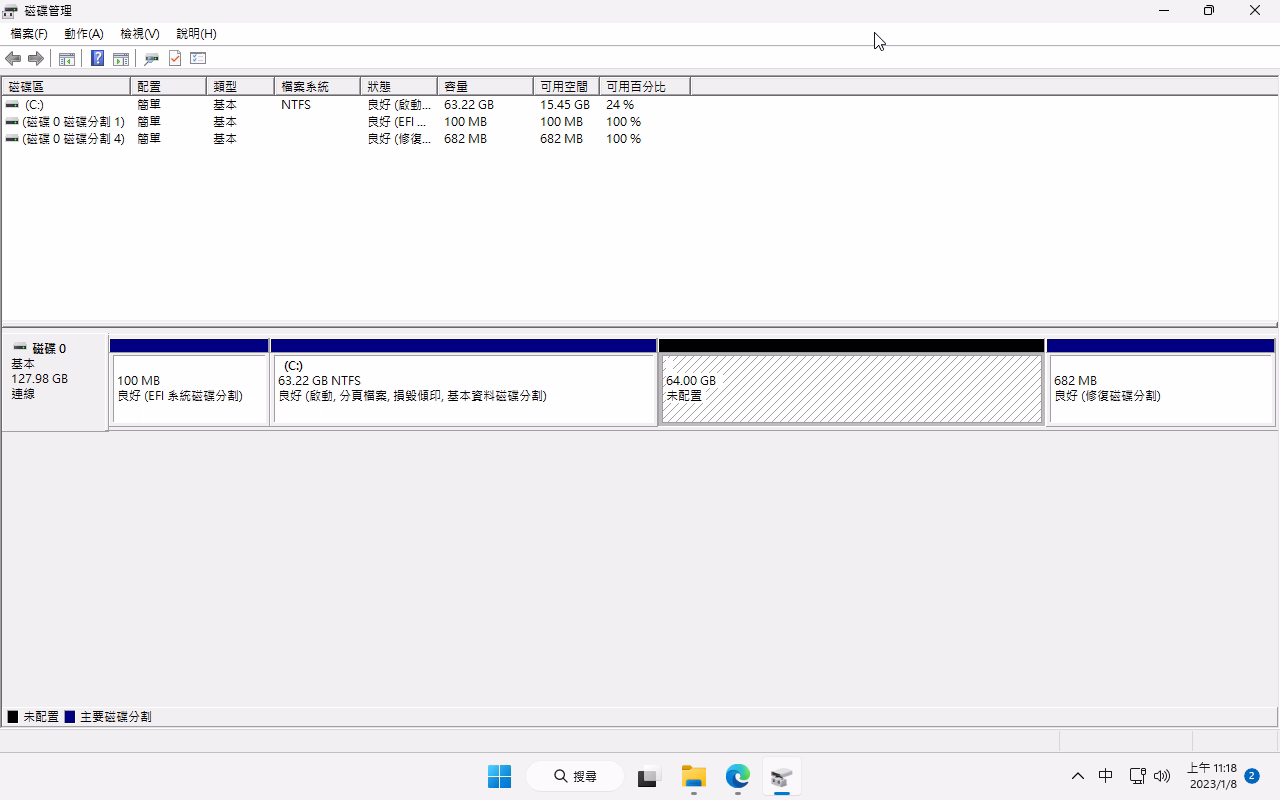Expand the hidden system tray icons chevron
Screen dimensions: 1280x800
1077,776
